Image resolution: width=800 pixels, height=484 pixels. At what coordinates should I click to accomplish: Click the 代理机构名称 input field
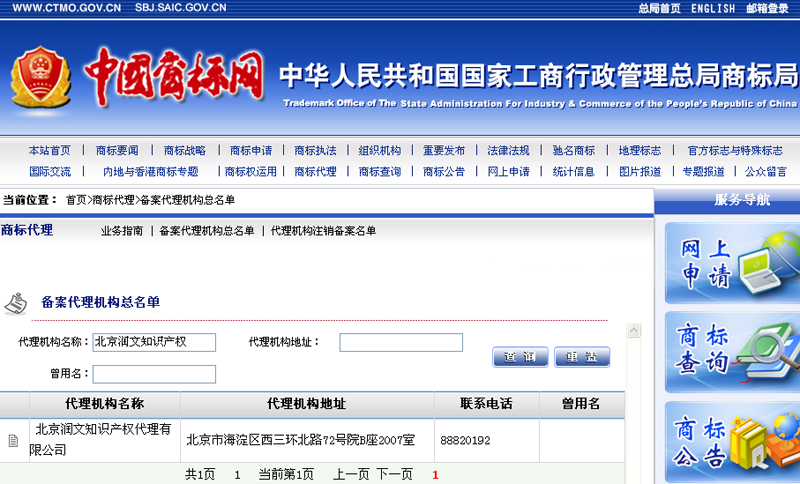pos(154,342)
